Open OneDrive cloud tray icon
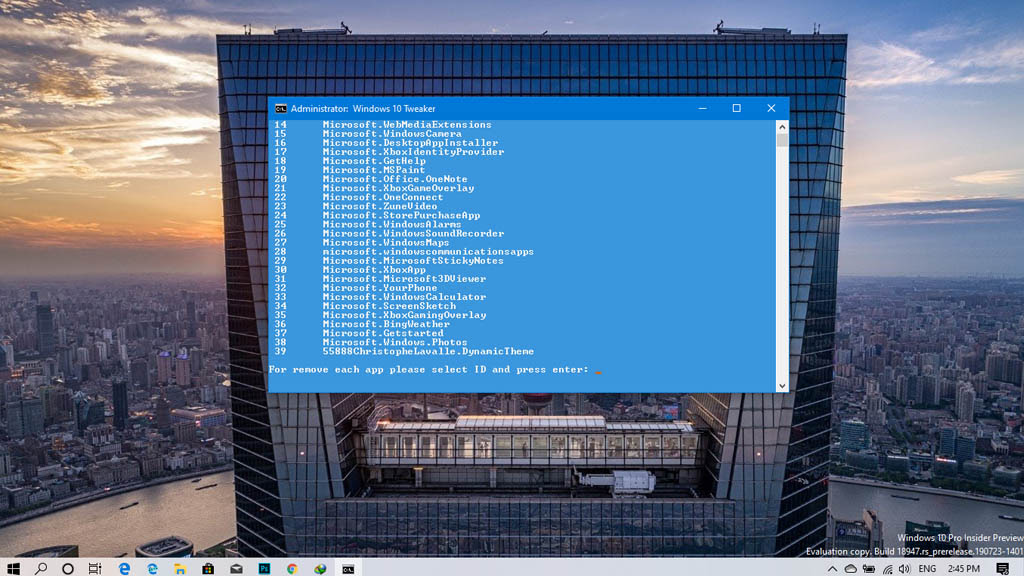Image resolution: width=1024 pixels, height=576 pixels. pyautogui.click(x=850, y=569)
